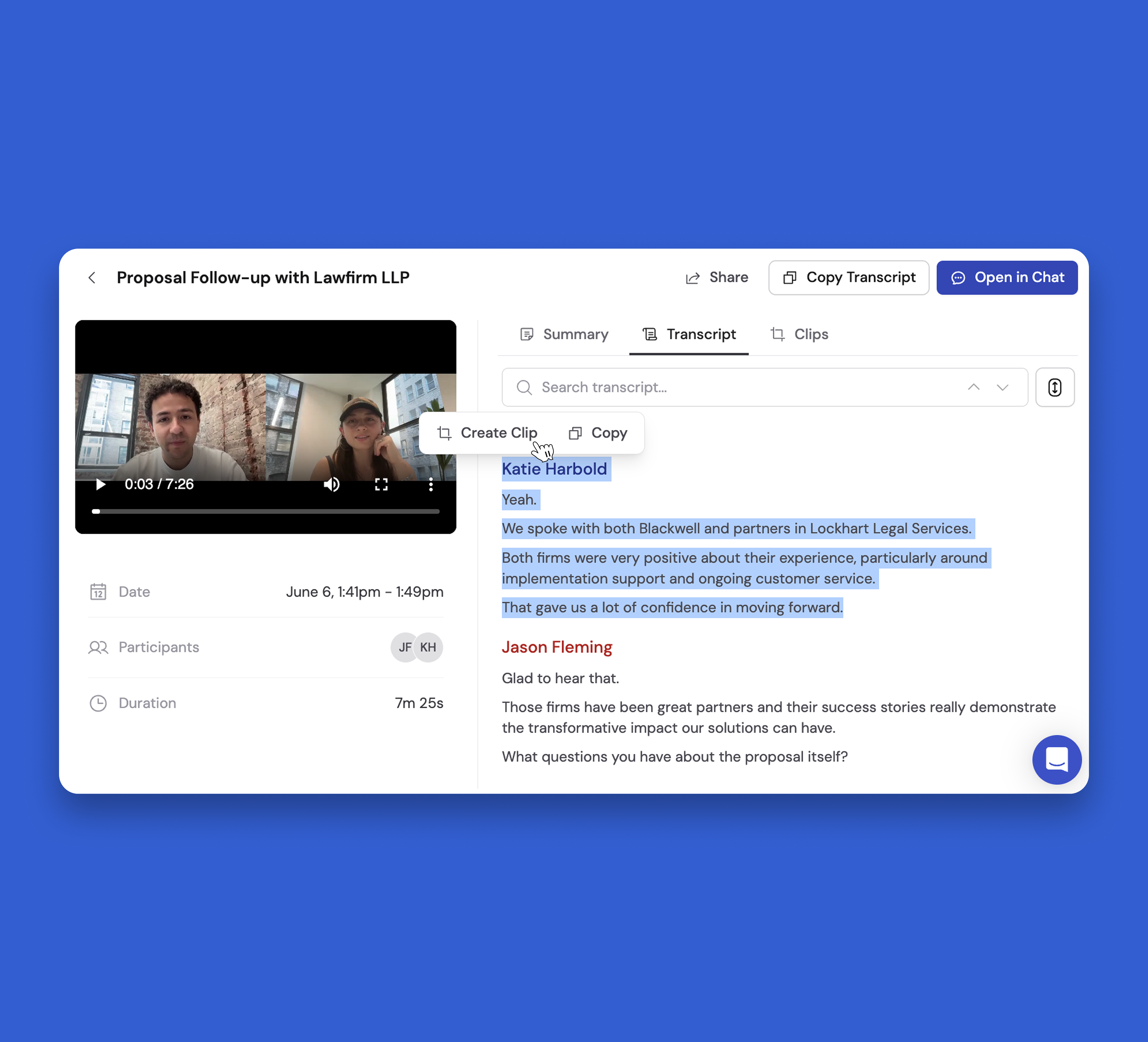Enter fullscreen video mode
Image resolution: width=1148 pixels, height=1042 pixels.
pyautogui.click(x=381, y=484)
